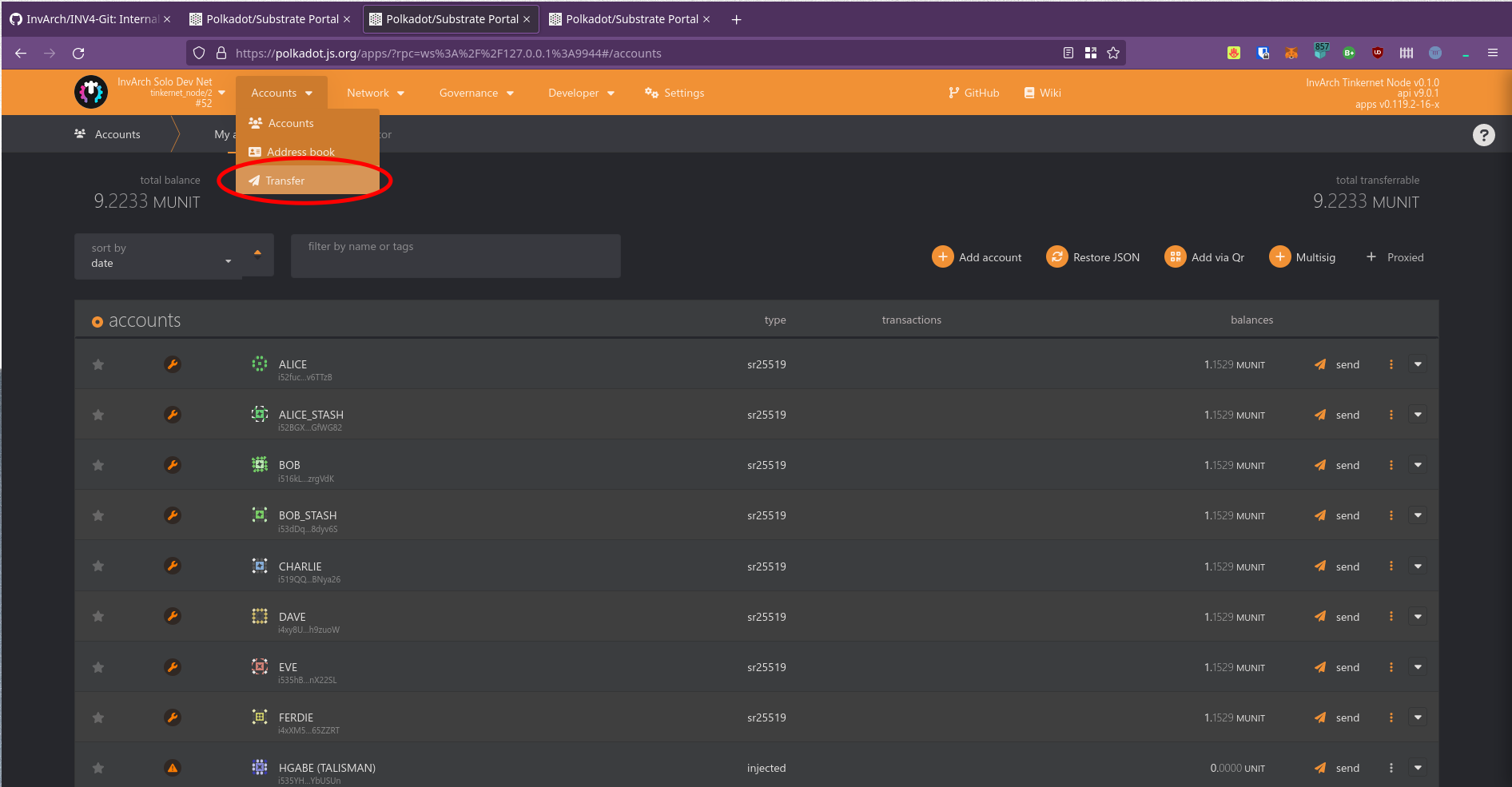The height and width of the screenshot is (787, 1512).
Task: Switch to third Polkadot/Substrate Portal browser tab
Action: point(630,19)
